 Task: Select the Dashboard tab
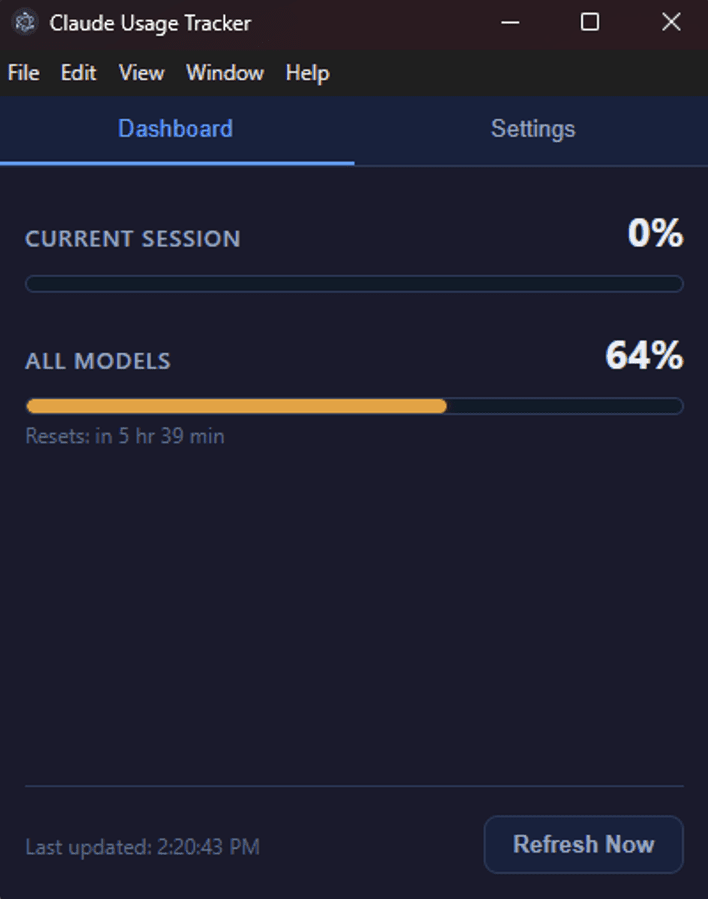coord(175,128)
